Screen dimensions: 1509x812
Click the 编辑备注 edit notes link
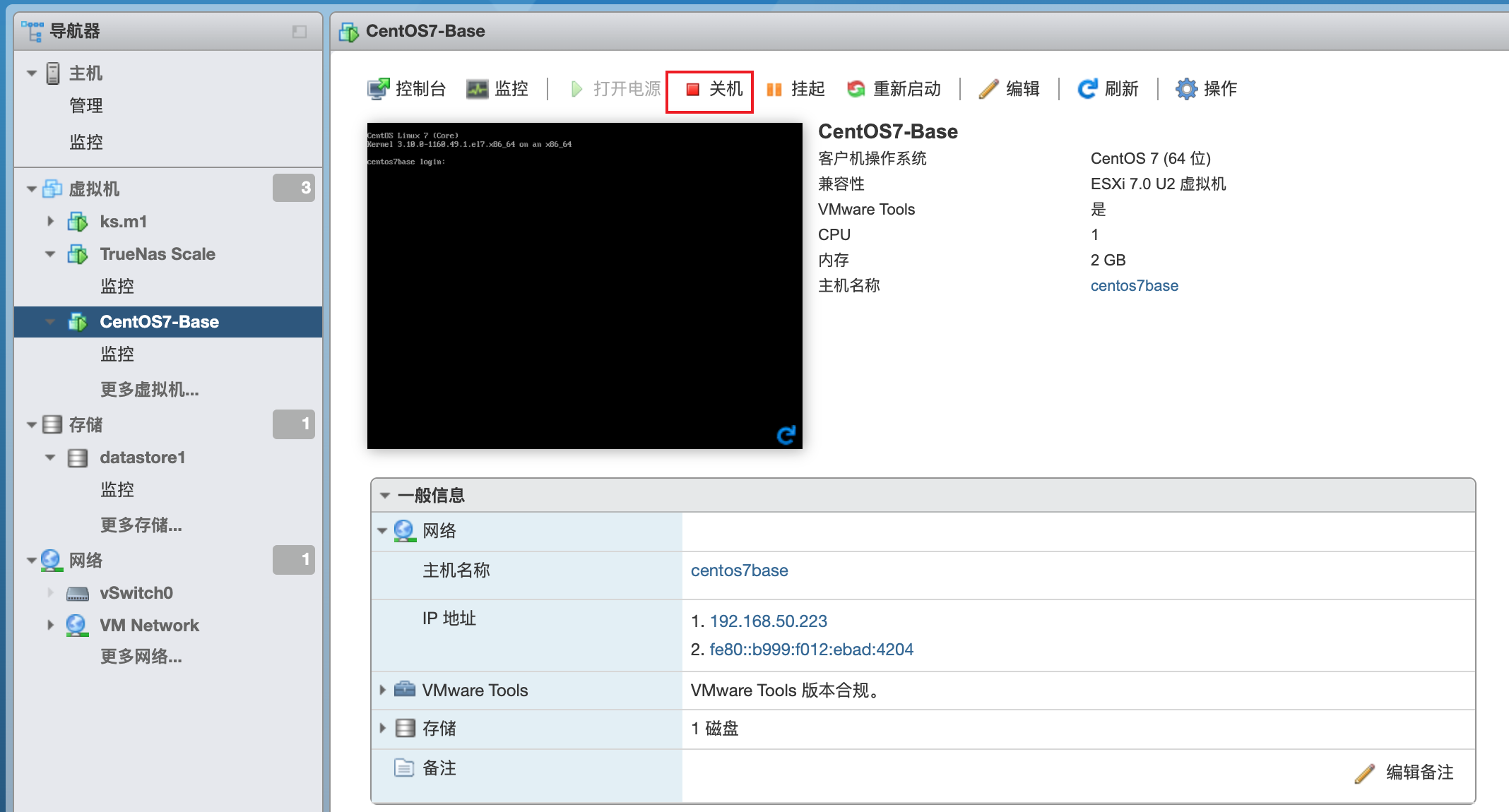pos(1419,772)
